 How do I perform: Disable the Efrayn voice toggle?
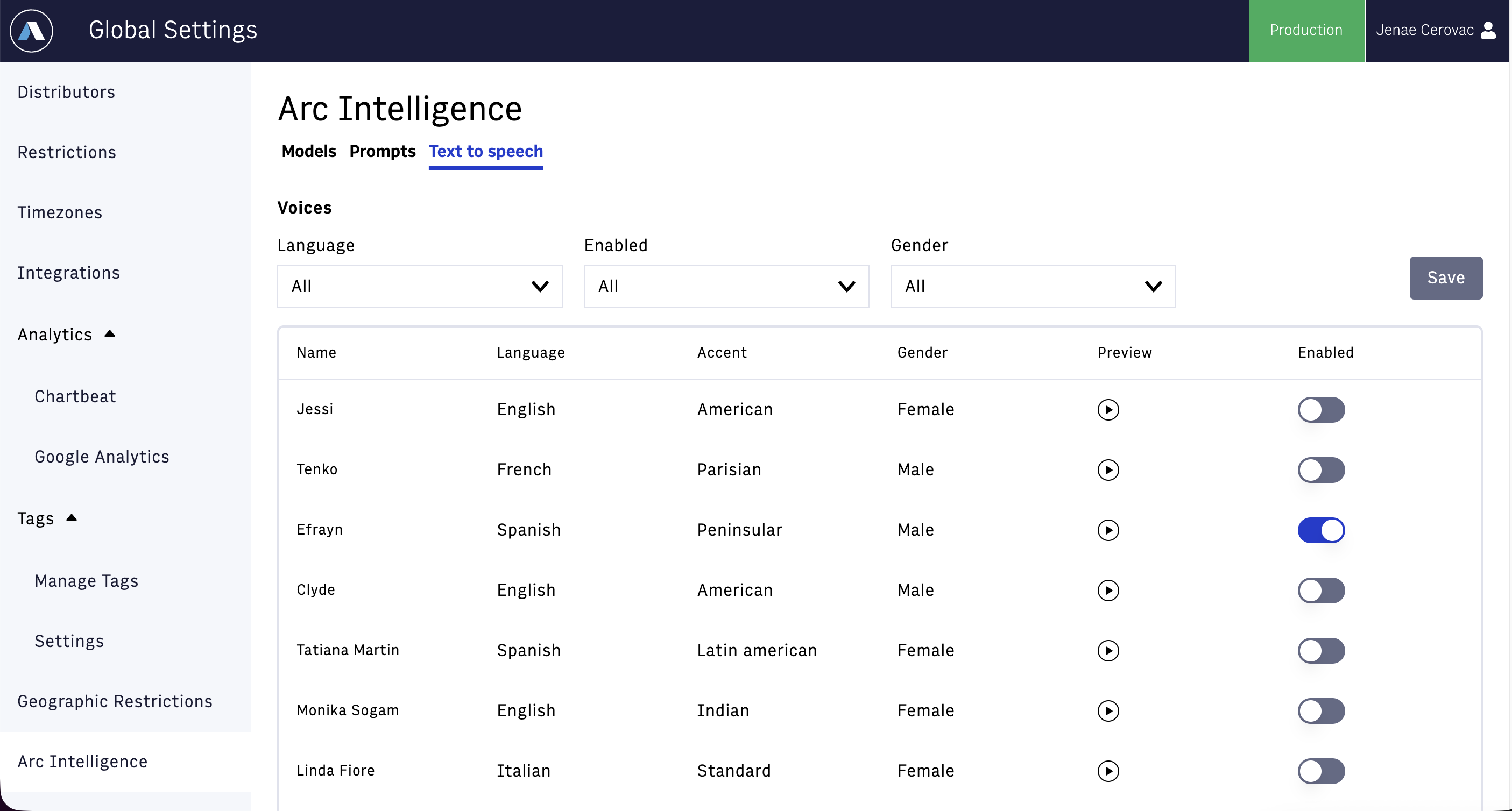[x=1320, y=530]
